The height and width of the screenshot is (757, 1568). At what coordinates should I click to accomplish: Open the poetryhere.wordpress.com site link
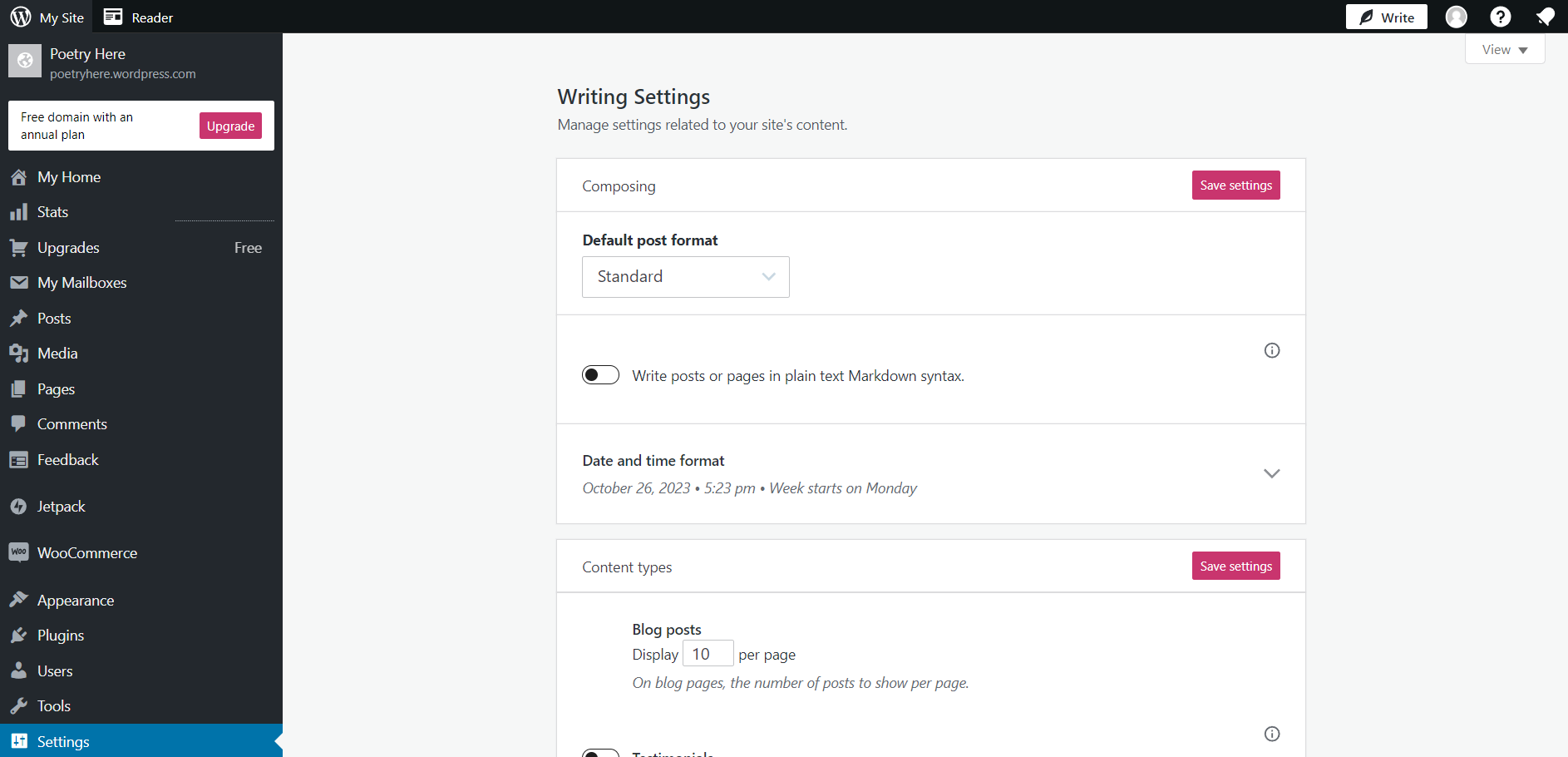[123, 74]
